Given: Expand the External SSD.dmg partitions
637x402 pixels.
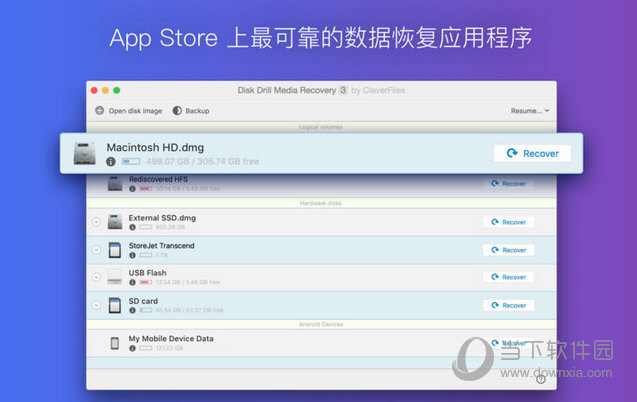Looking at the screenshot, I should click(96, 222).
